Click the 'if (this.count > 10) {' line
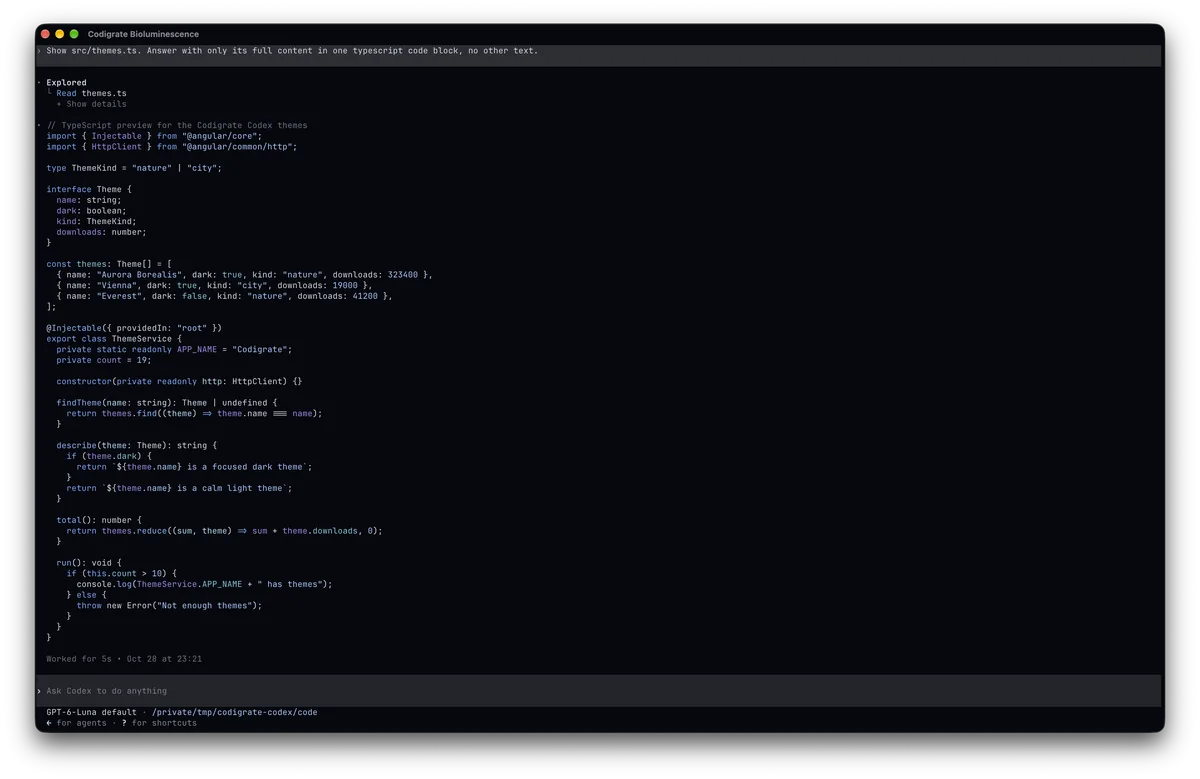The height and width of the screenshot is (779, 1200). click(x=122, y=574)
